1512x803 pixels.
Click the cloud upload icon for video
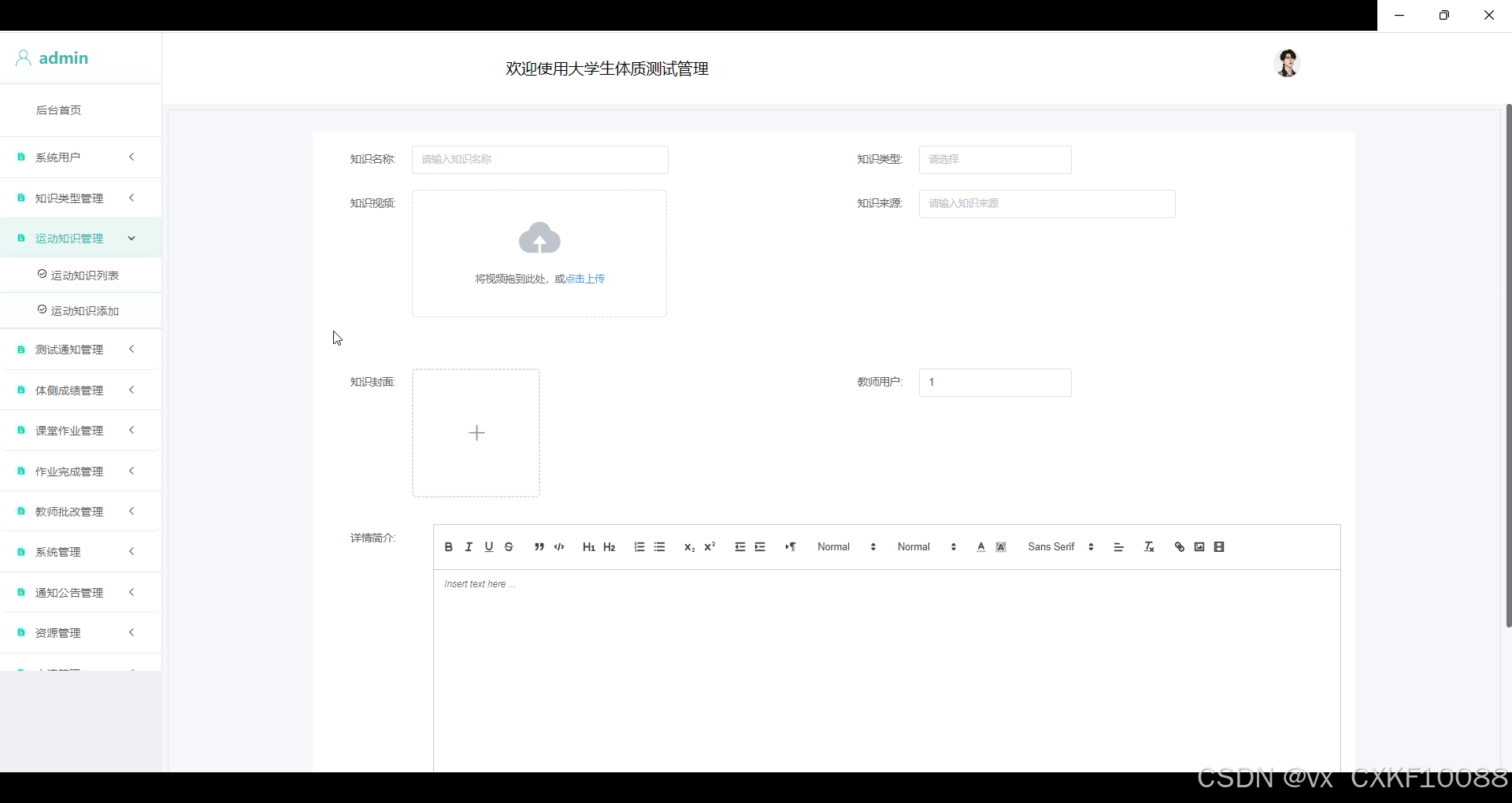tap(539, 238)
